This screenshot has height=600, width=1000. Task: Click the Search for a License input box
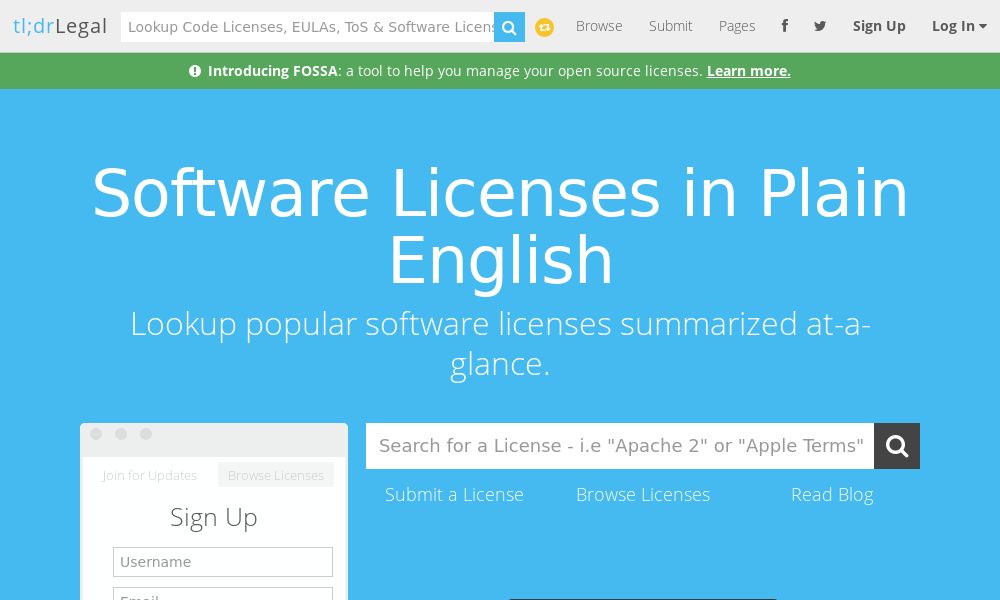coord(621,446)
